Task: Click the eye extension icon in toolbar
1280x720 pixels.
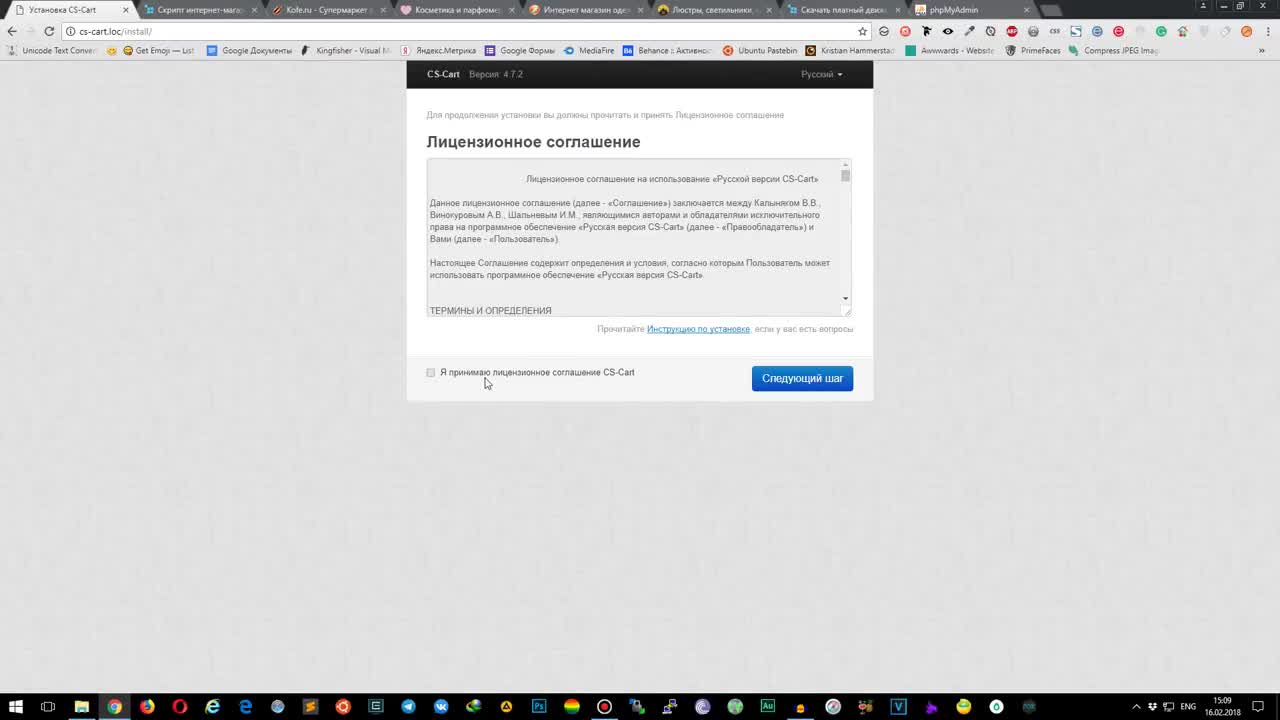Action: (x=948, y=31)
